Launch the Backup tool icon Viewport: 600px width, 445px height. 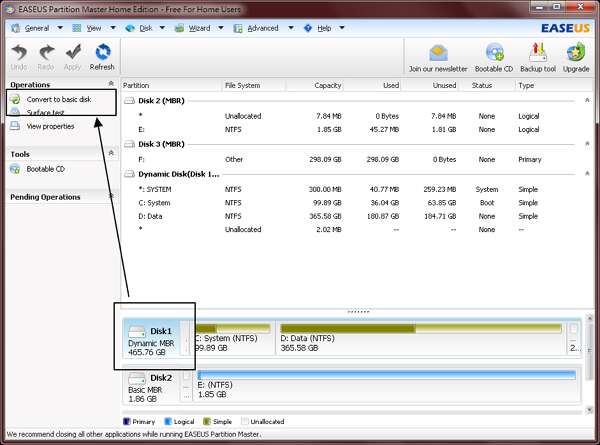coord(537,54)
